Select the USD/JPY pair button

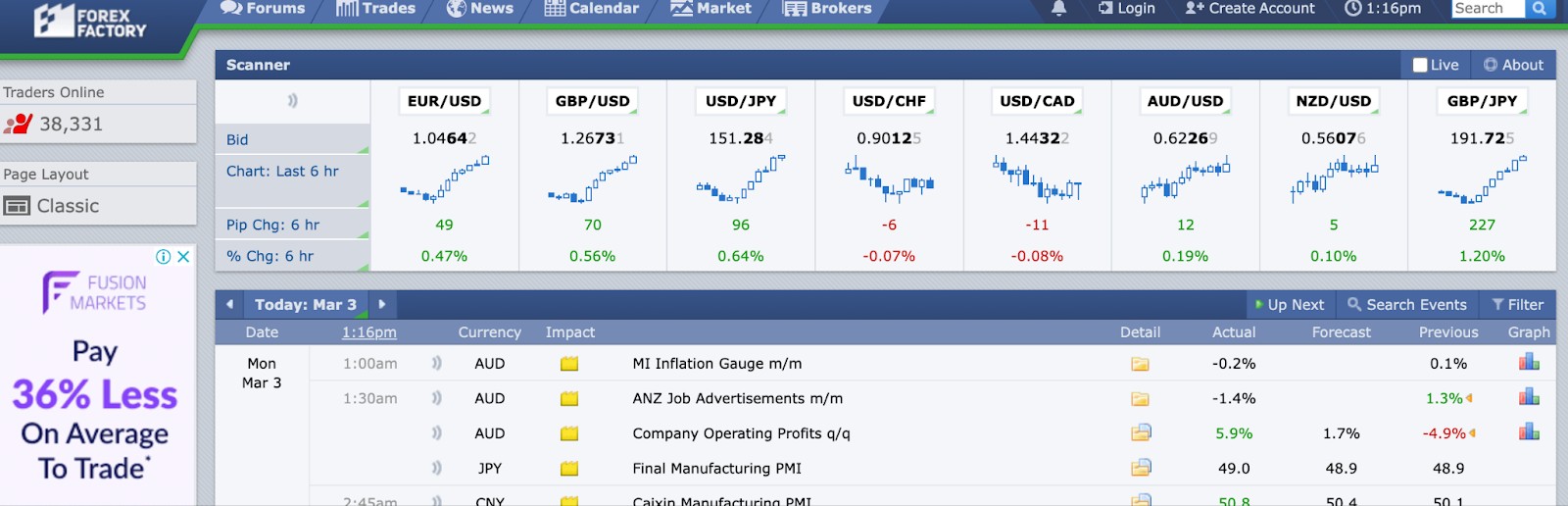point(741,101)
